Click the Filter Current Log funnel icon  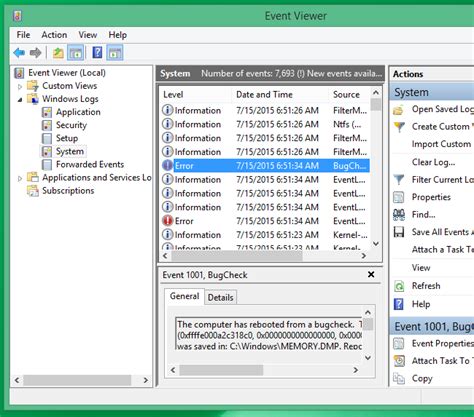click(x=399, y=180)
